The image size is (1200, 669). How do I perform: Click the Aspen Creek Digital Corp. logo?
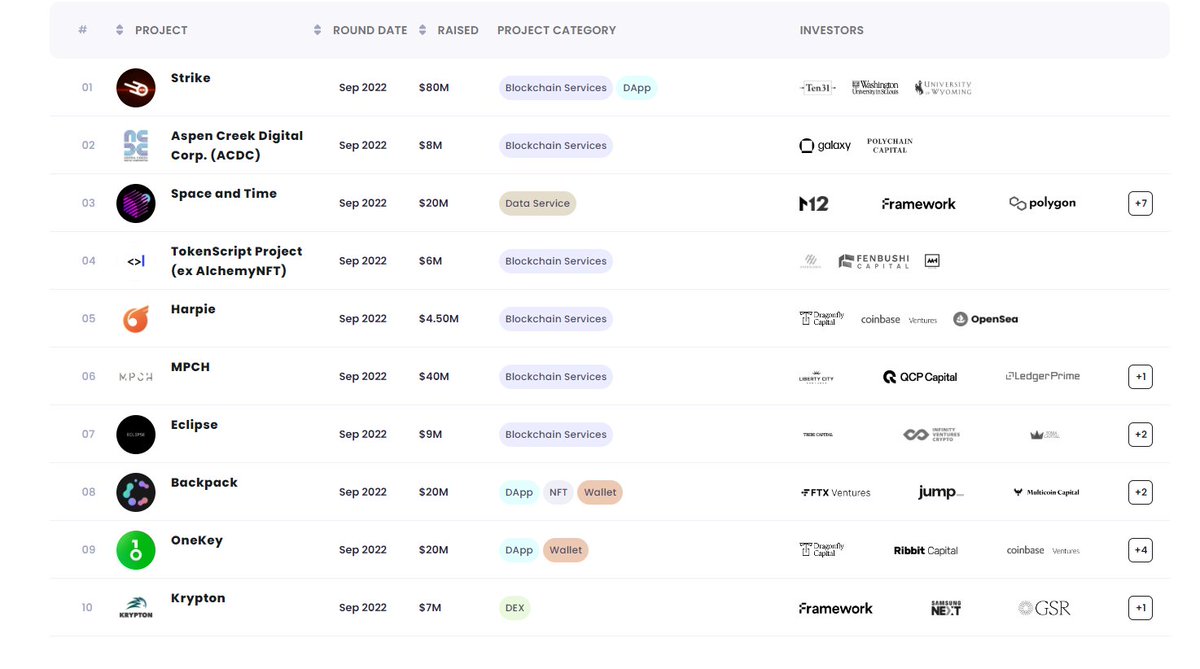pyautogui.click(x=136, y=146)
